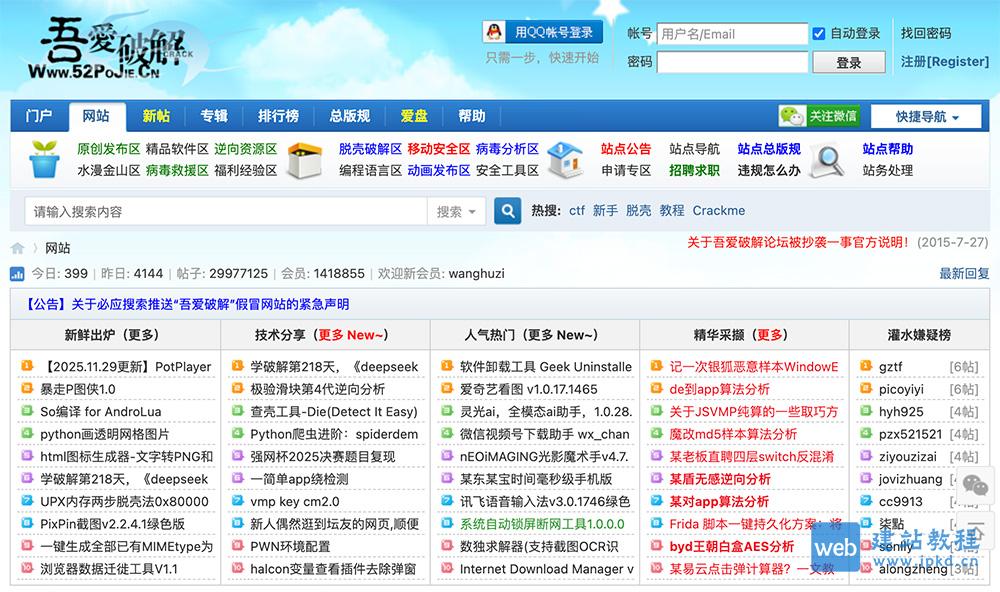This screenshot has height=592, width=1000.
Task: Click the back-to-top arrow in the floating sidebar
Action: coord(977,531)
